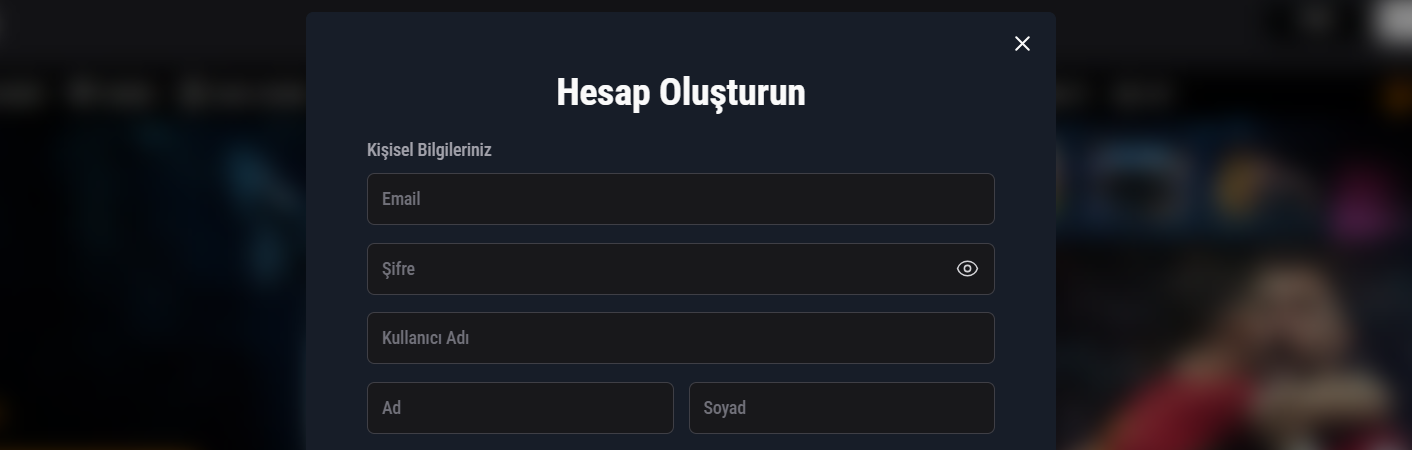The height and width of the screenshot is (450, 1412).
Task: Close the Hesap Oluşturun dialog
Action: (x=1022, y=44)
